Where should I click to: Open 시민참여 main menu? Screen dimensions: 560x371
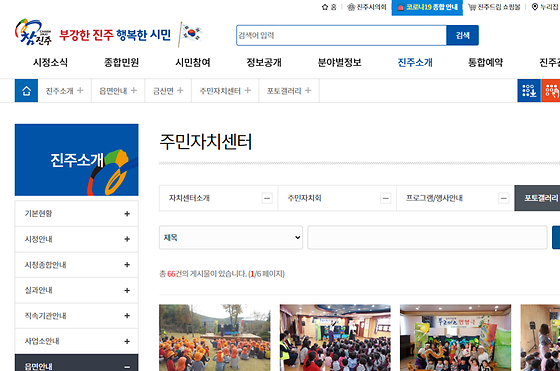(193, 62)
